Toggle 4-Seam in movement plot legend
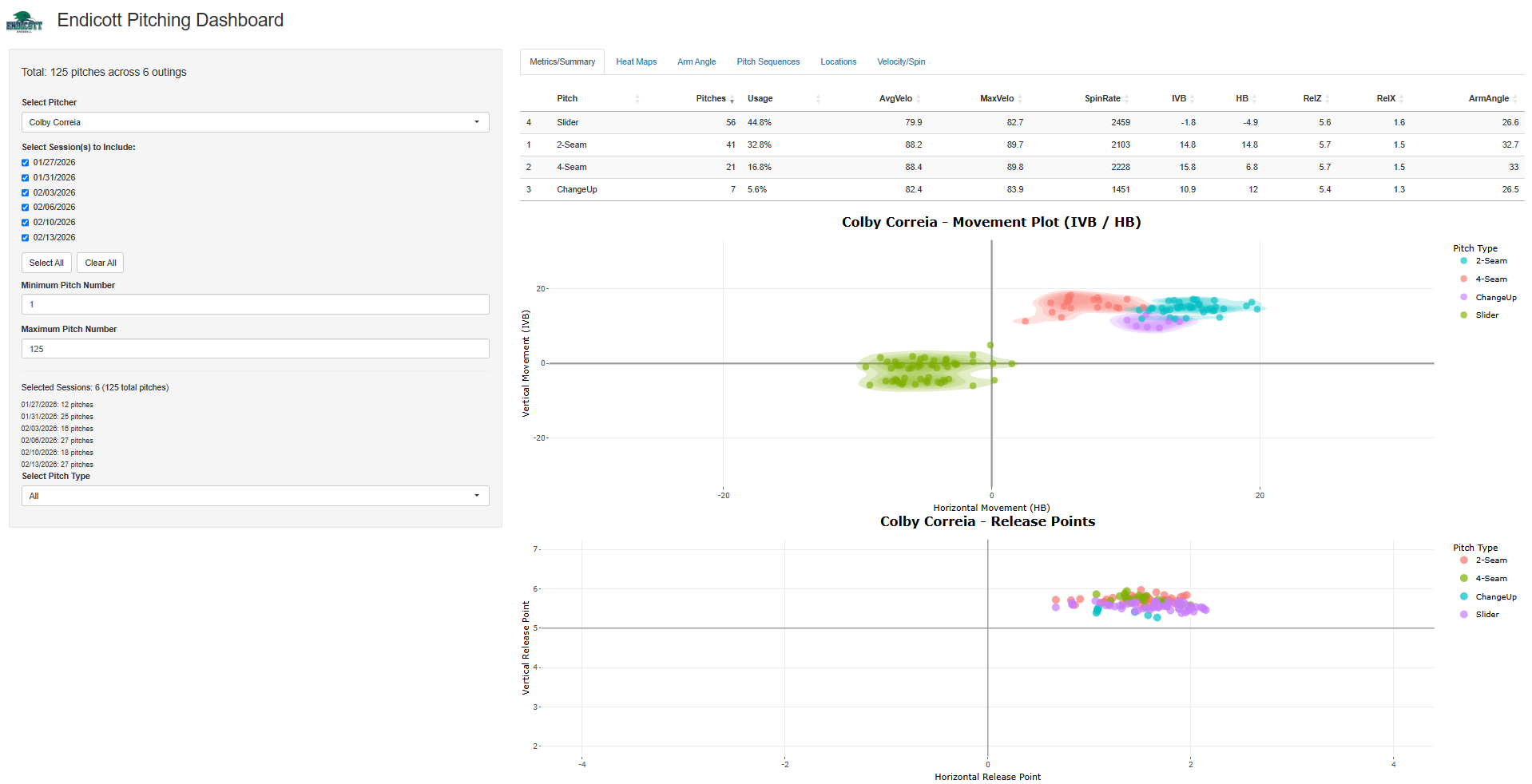Viewport: 1532px width, 784px height. tap(1483, 279)
